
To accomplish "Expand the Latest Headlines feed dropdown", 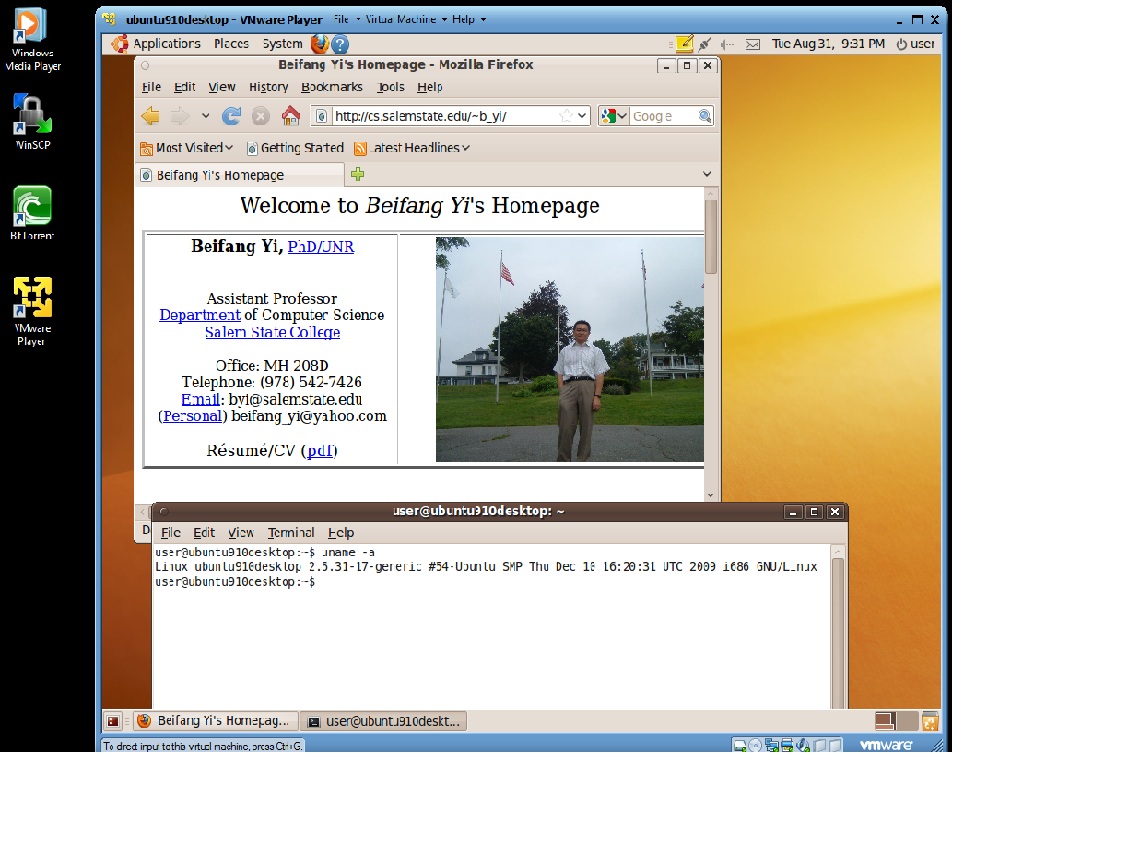I will [x=466, y=148].
